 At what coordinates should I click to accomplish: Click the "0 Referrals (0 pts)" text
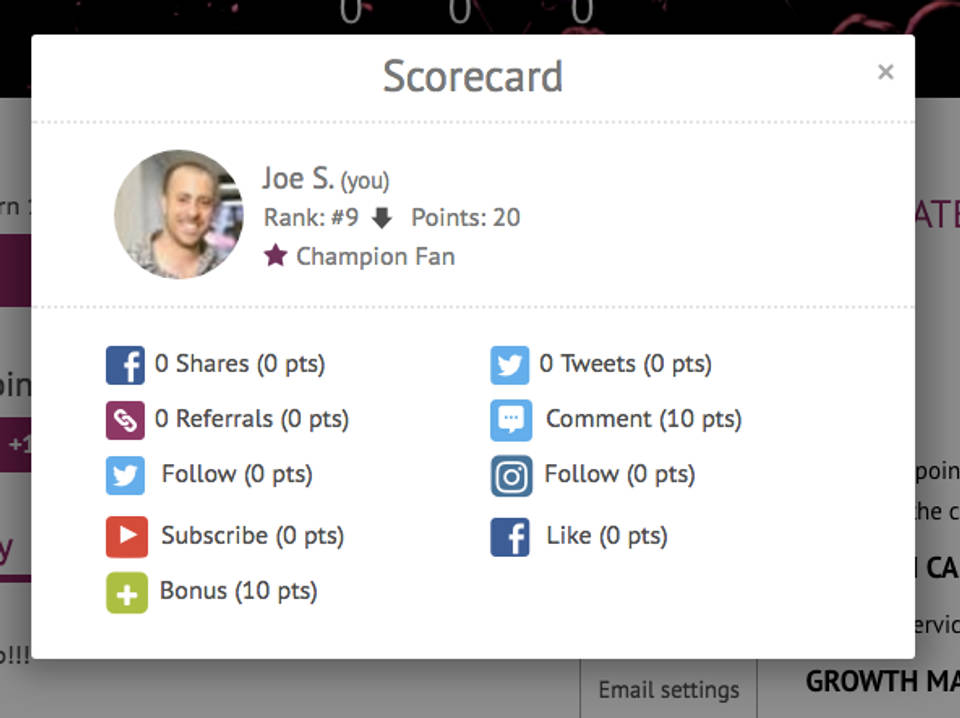tap(252, 419)
